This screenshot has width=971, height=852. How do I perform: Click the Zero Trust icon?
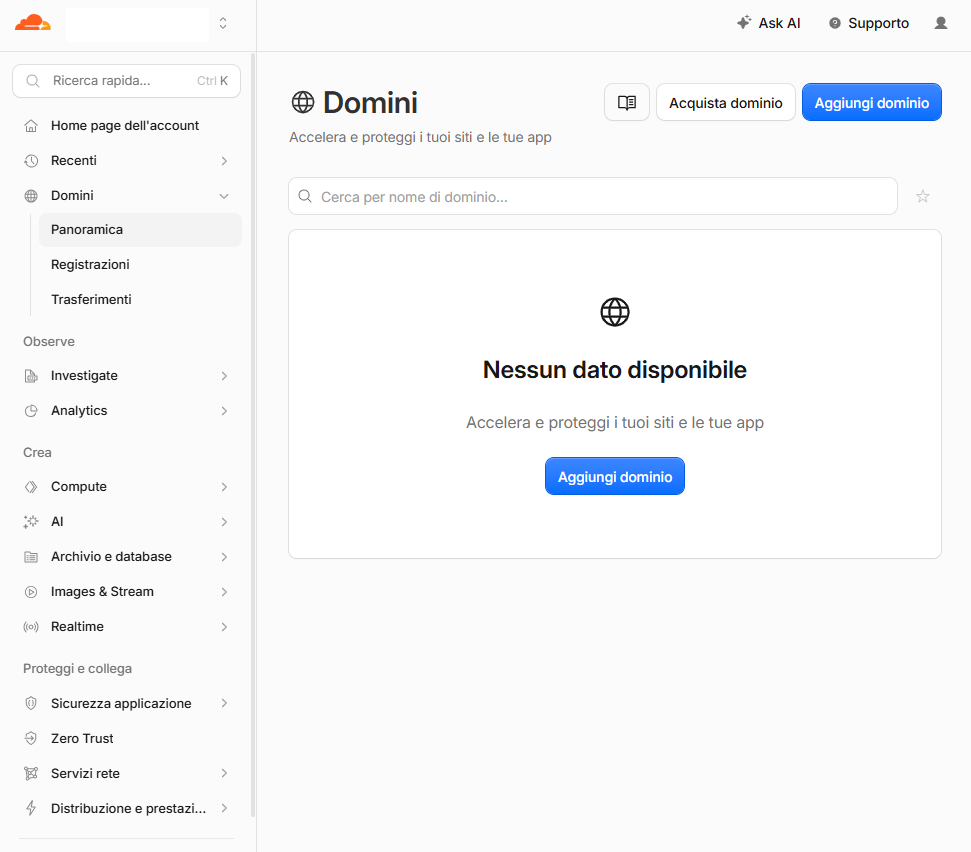[x=31, y=739]
